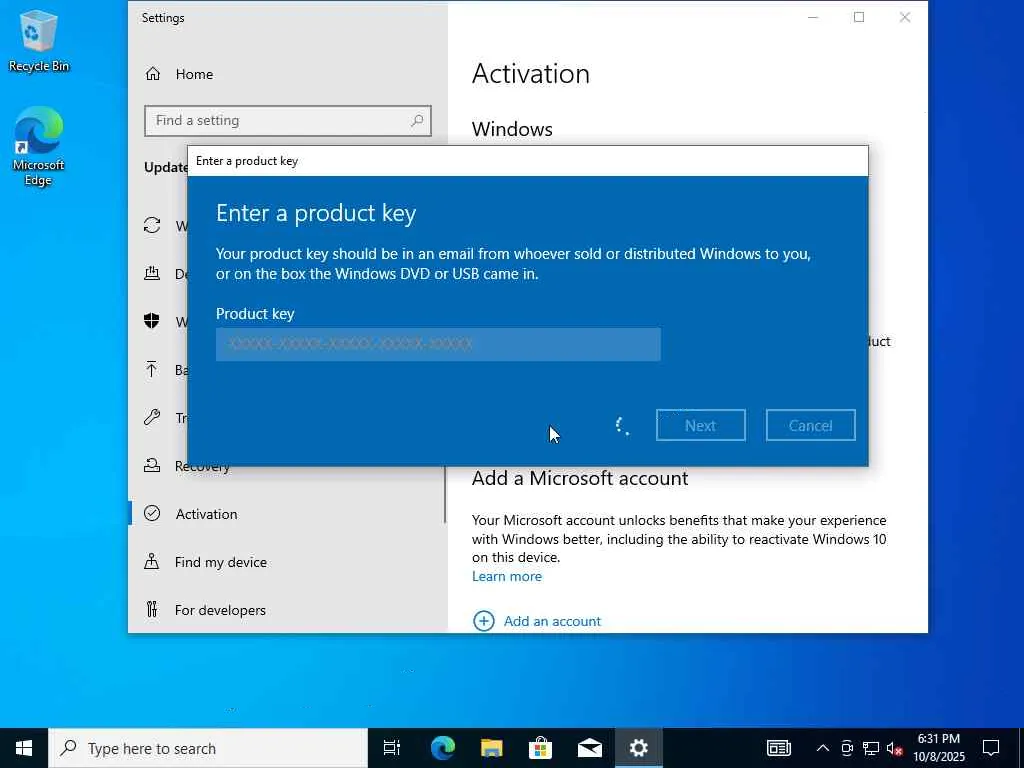Click the Find my device person icon
Image resolution: width=1024 pixels, height=768 pixels.
click(152, 561)
